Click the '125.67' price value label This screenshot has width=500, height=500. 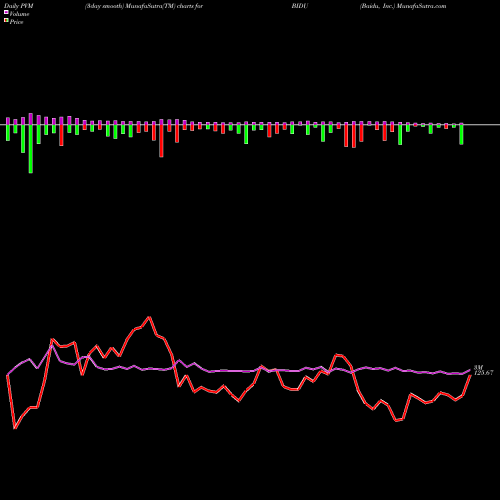tap(483, 373)
